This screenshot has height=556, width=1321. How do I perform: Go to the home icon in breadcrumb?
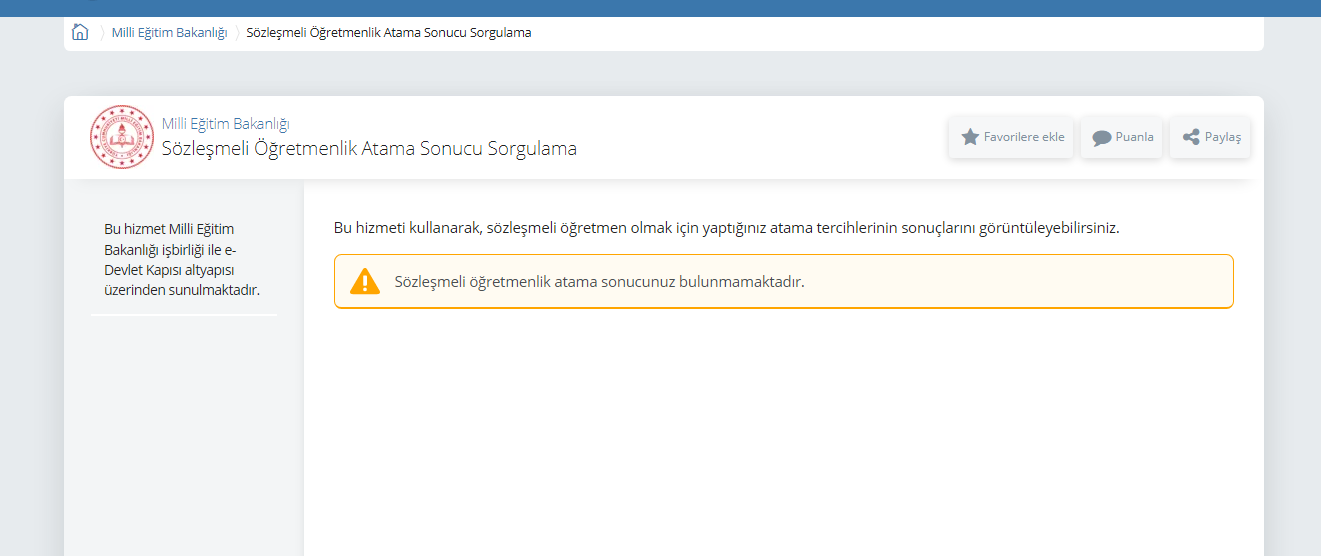tap(80, 32)
